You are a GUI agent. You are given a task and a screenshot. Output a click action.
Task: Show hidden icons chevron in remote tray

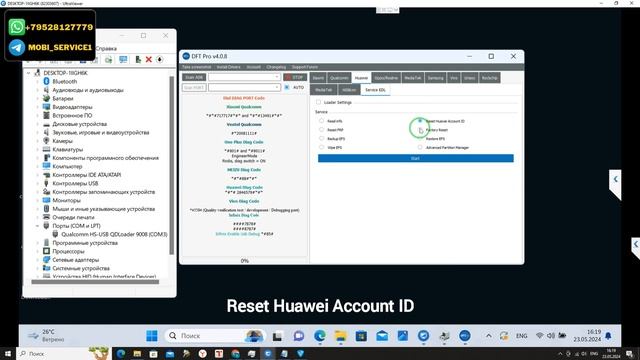point(489,336)
